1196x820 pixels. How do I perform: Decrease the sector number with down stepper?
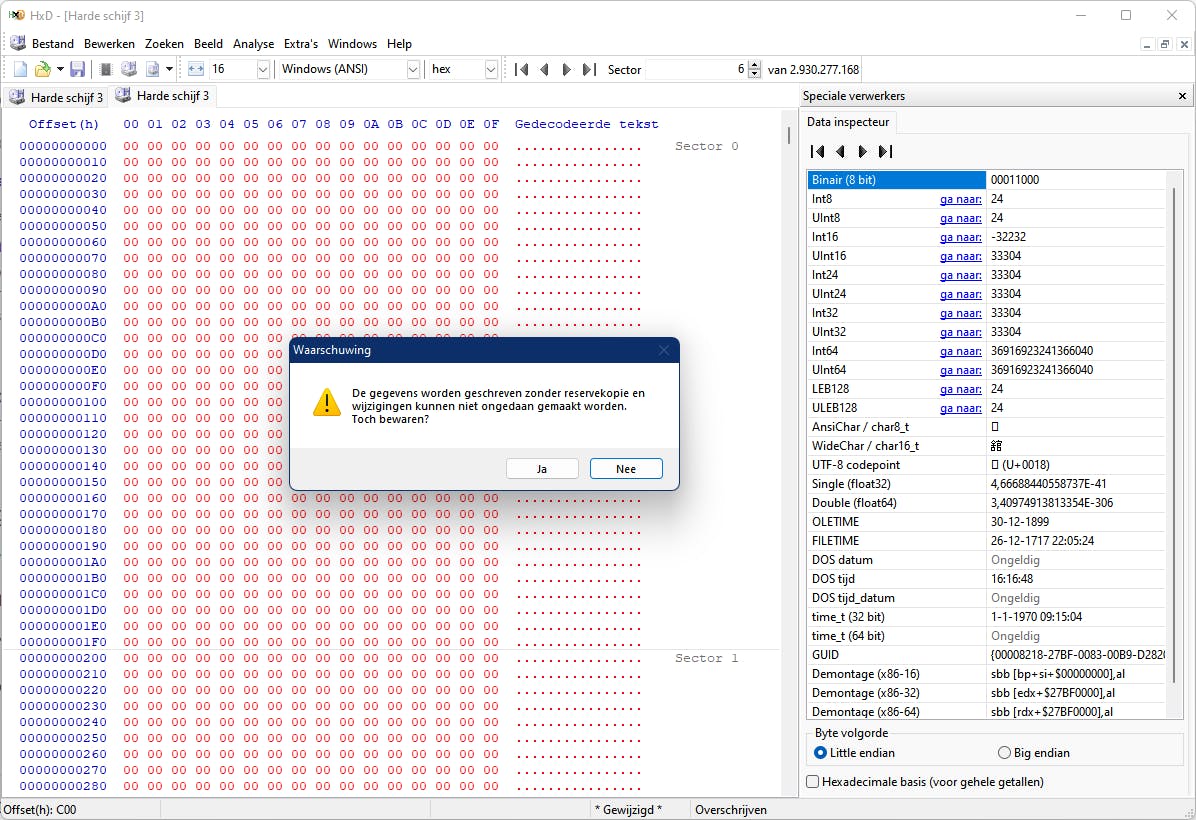pos(754,74)
